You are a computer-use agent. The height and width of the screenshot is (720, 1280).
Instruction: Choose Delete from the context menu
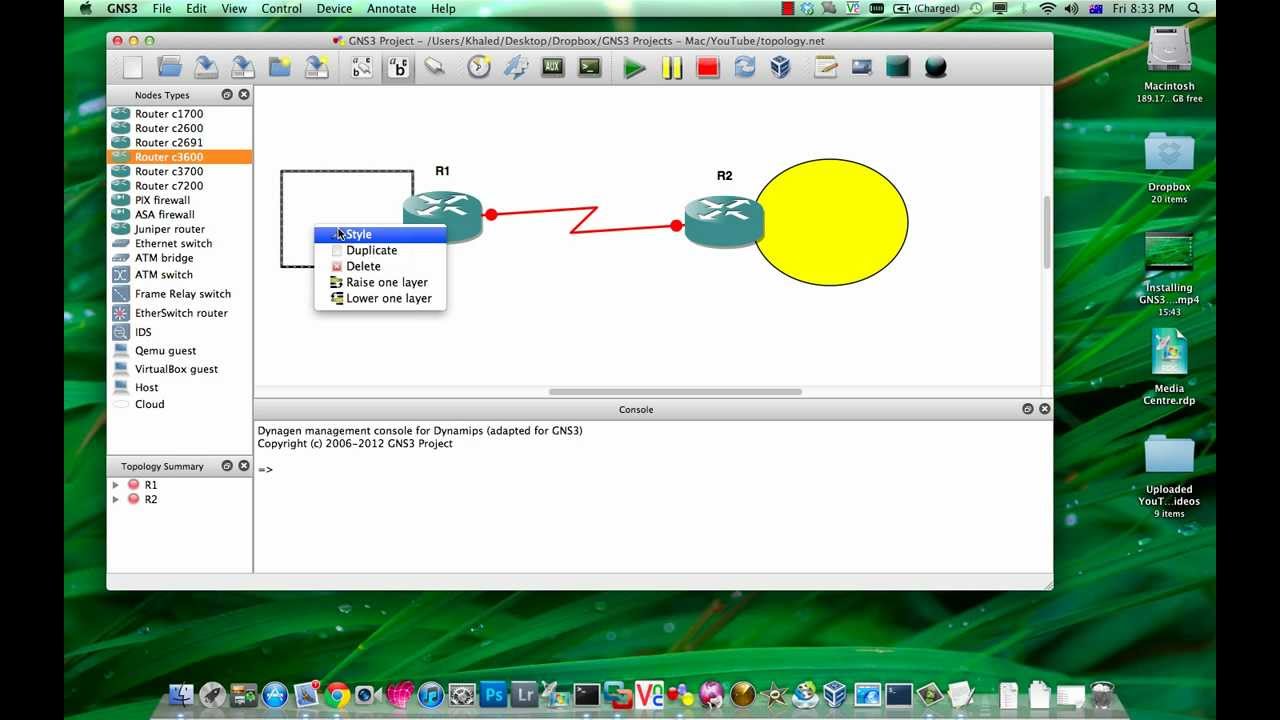click(380, 266)
